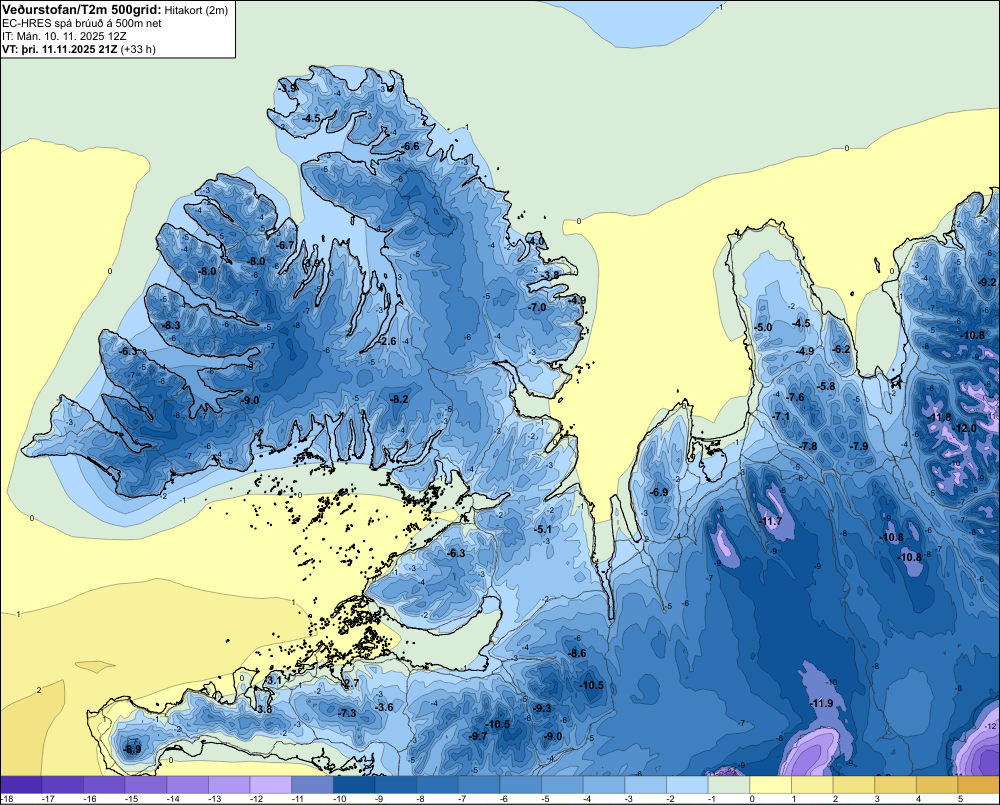This screenshot has width=1000, height=805.
Task: Select the legend swatch labeled -15
Action: (146, 785)
